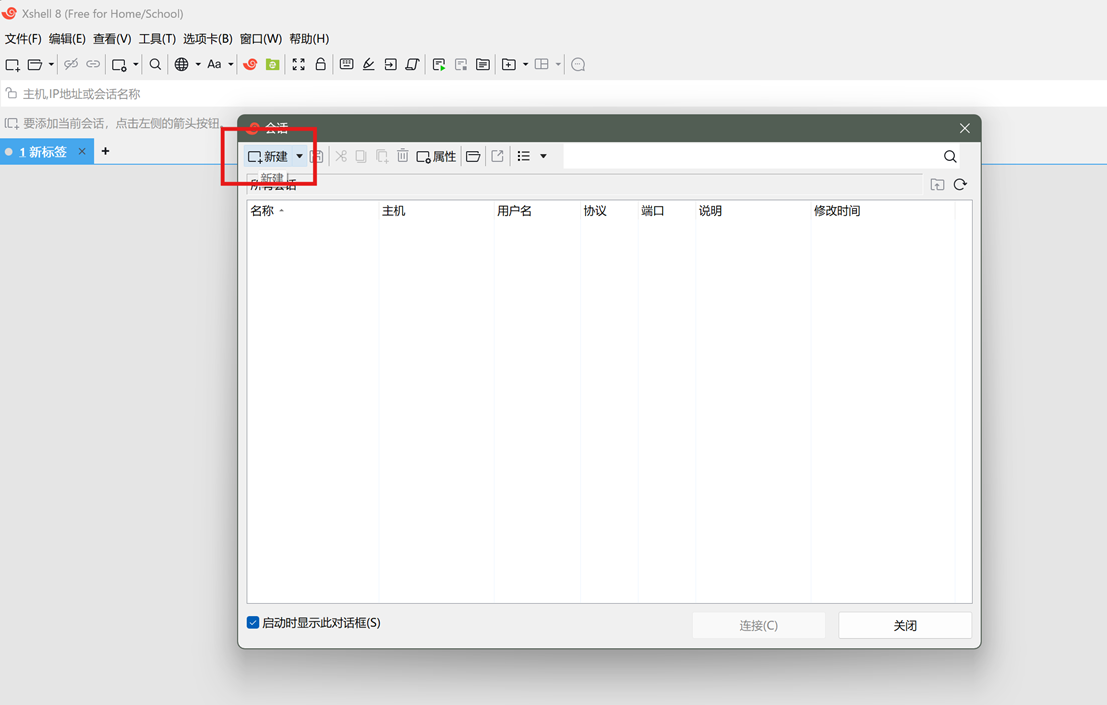This screenshot has width=1107, height=705.
Task: Open the 查看(V) menu
Action: 112,39
